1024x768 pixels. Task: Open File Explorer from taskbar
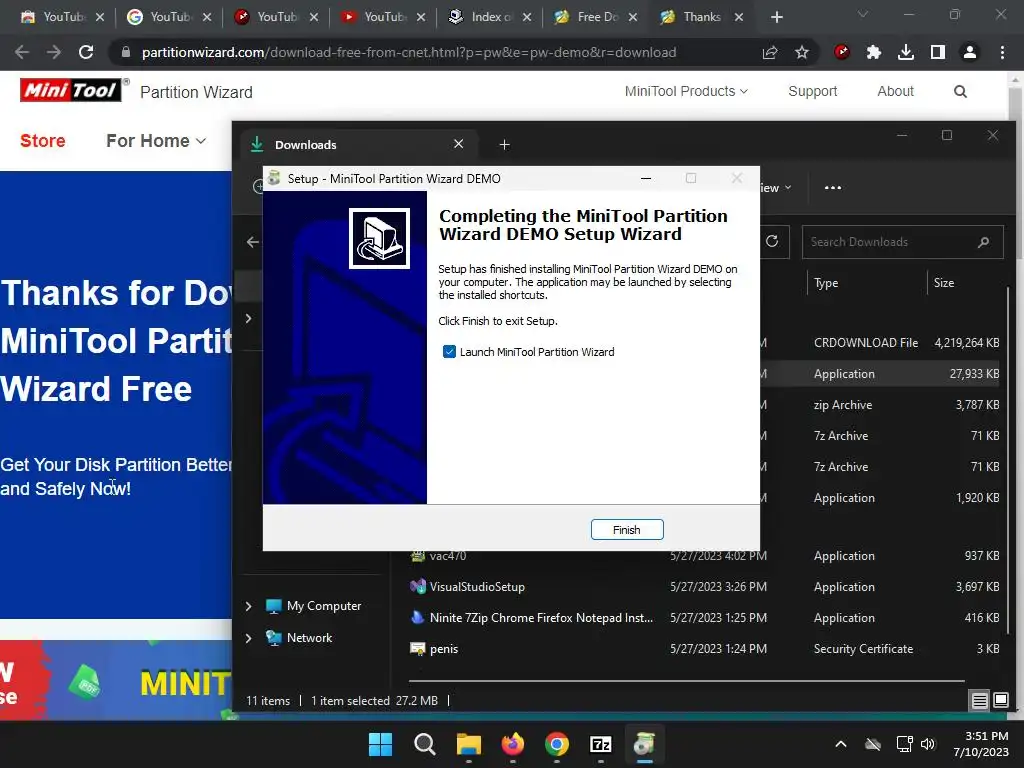[x=468, y=744]
